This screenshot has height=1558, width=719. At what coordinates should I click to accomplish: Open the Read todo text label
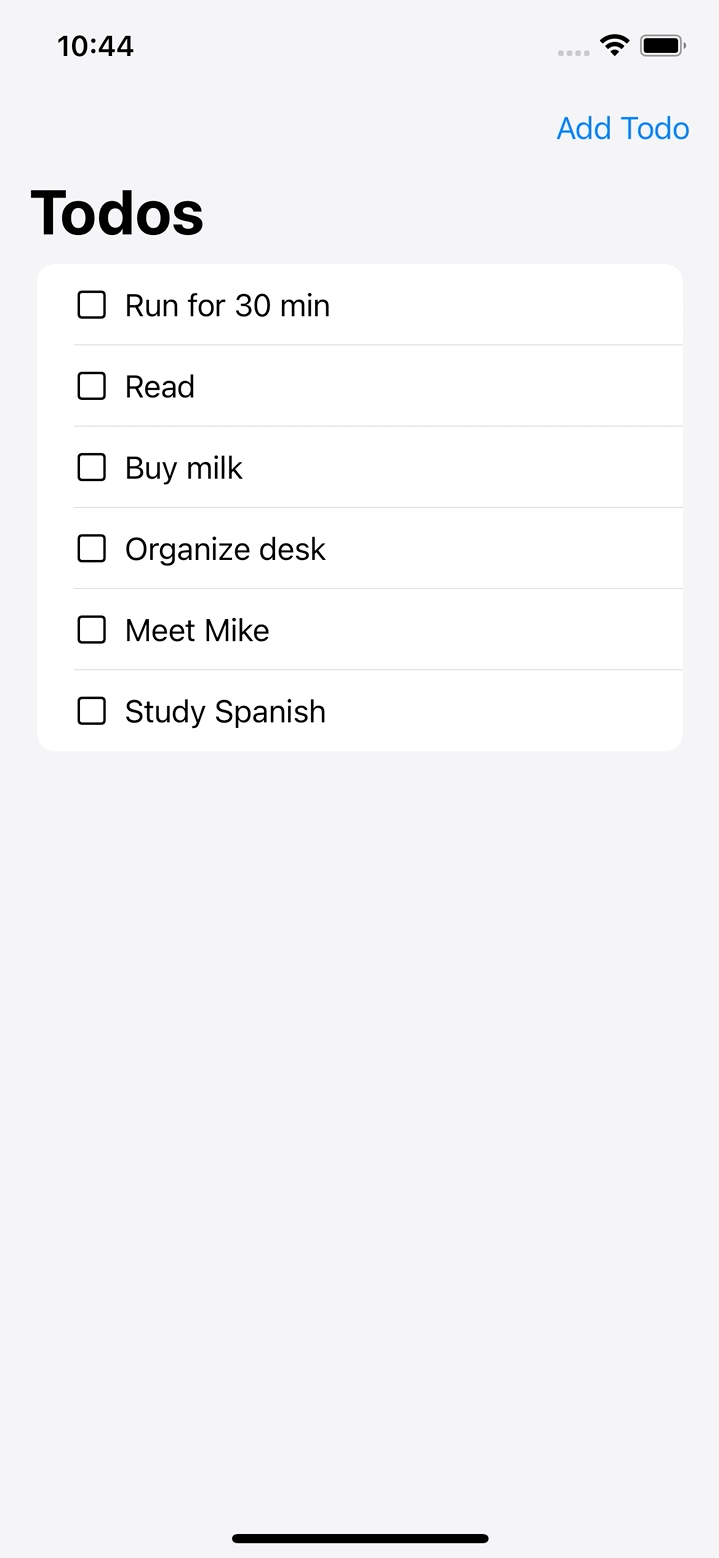[160, 386]
